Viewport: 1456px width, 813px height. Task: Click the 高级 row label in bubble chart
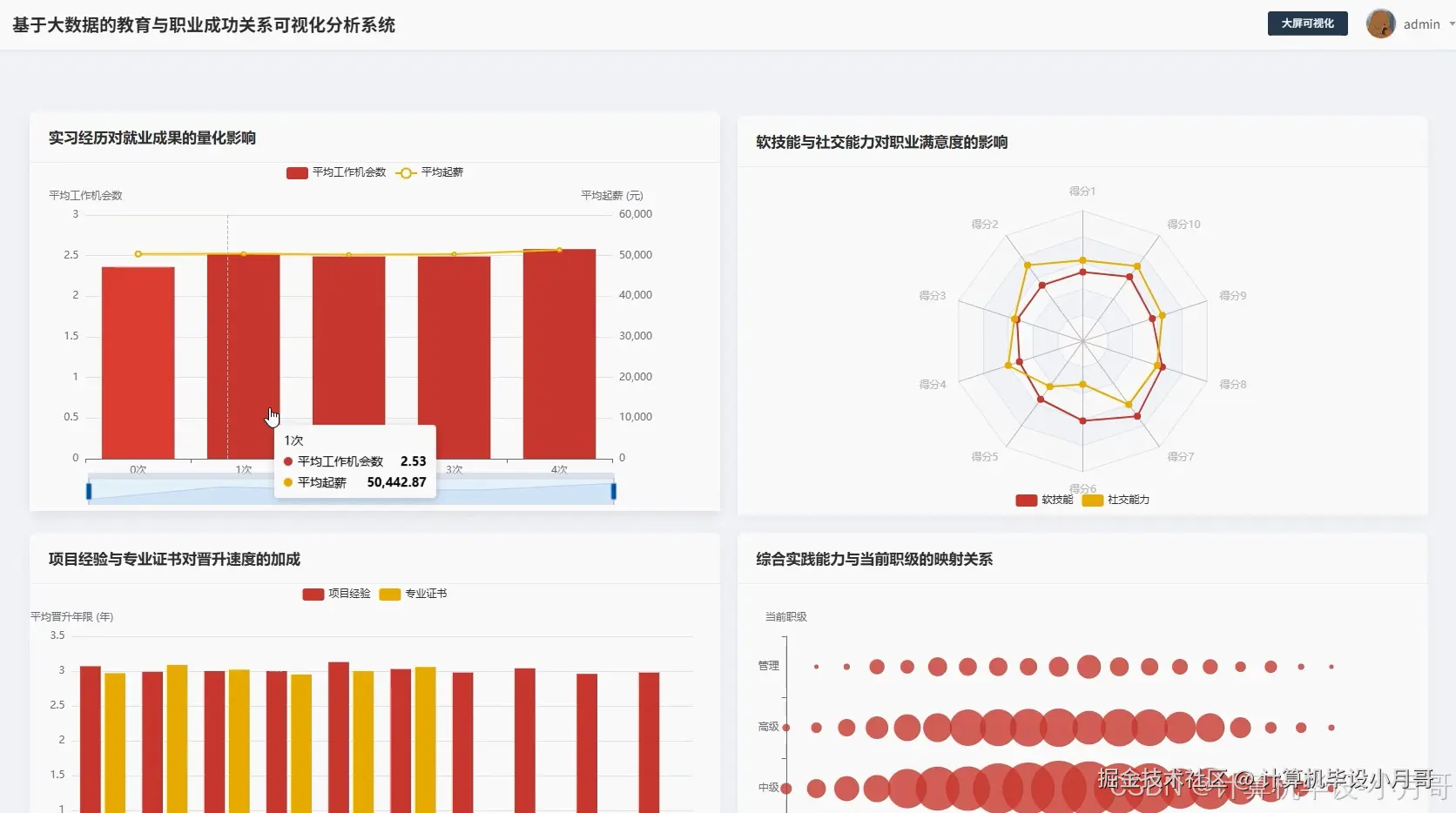point(768,727)
